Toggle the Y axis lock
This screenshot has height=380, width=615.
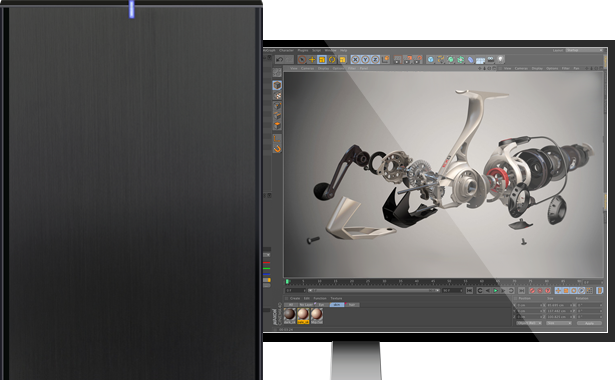pyautogui.click(x=366, y=60)
